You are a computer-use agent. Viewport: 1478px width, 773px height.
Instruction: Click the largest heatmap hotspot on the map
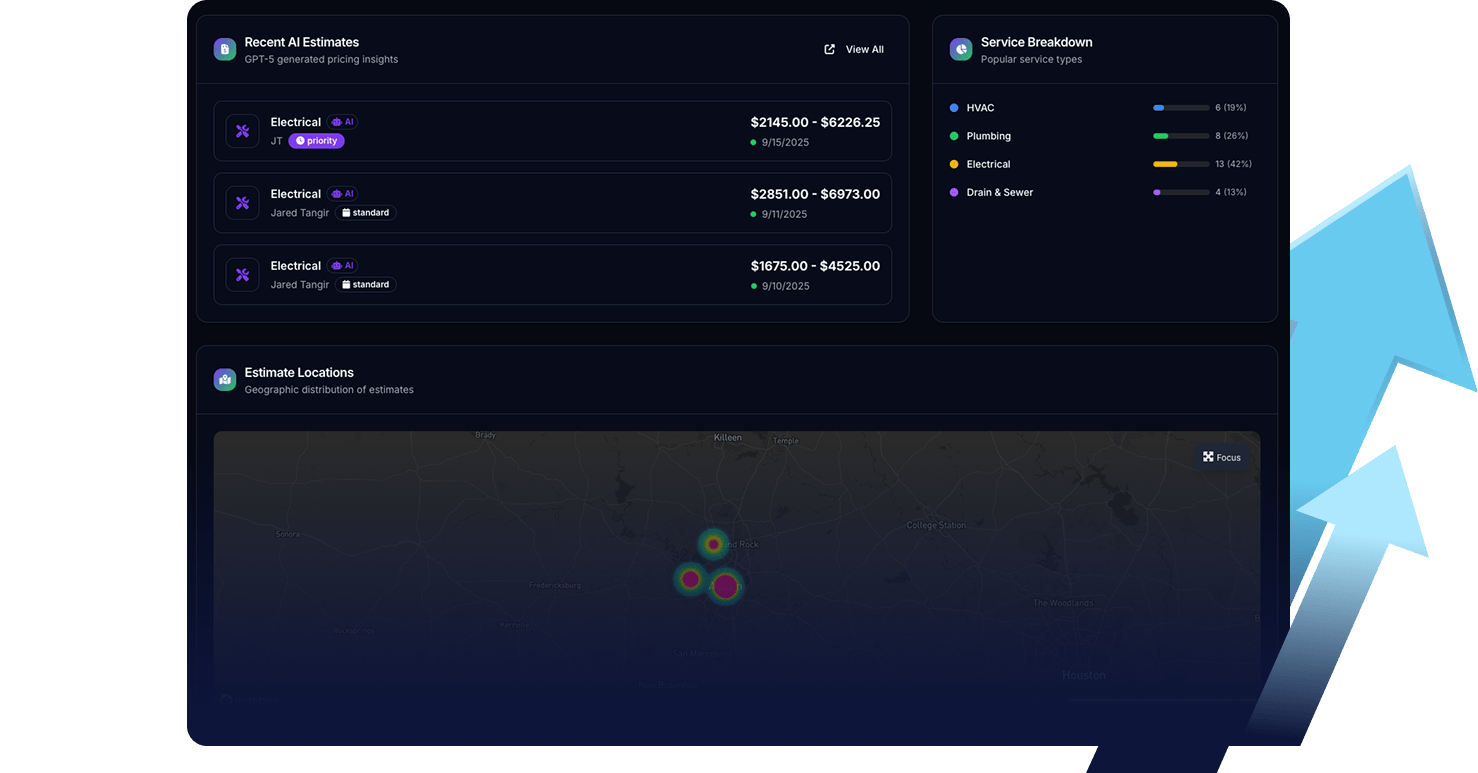coord(726,587)
